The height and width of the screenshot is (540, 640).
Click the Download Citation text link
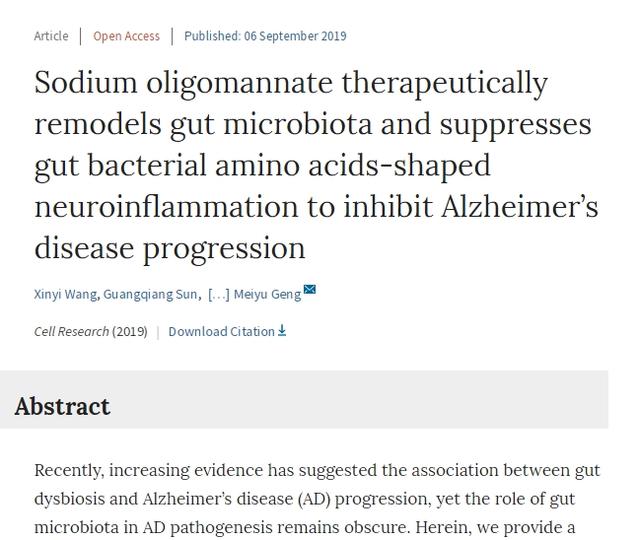221,331
